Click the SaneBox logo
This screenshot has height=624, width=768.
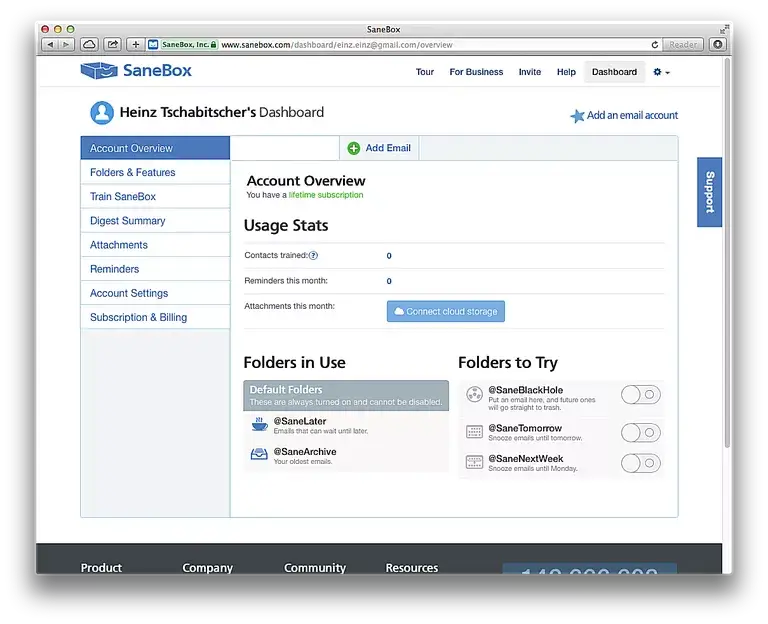click(136, 71)
